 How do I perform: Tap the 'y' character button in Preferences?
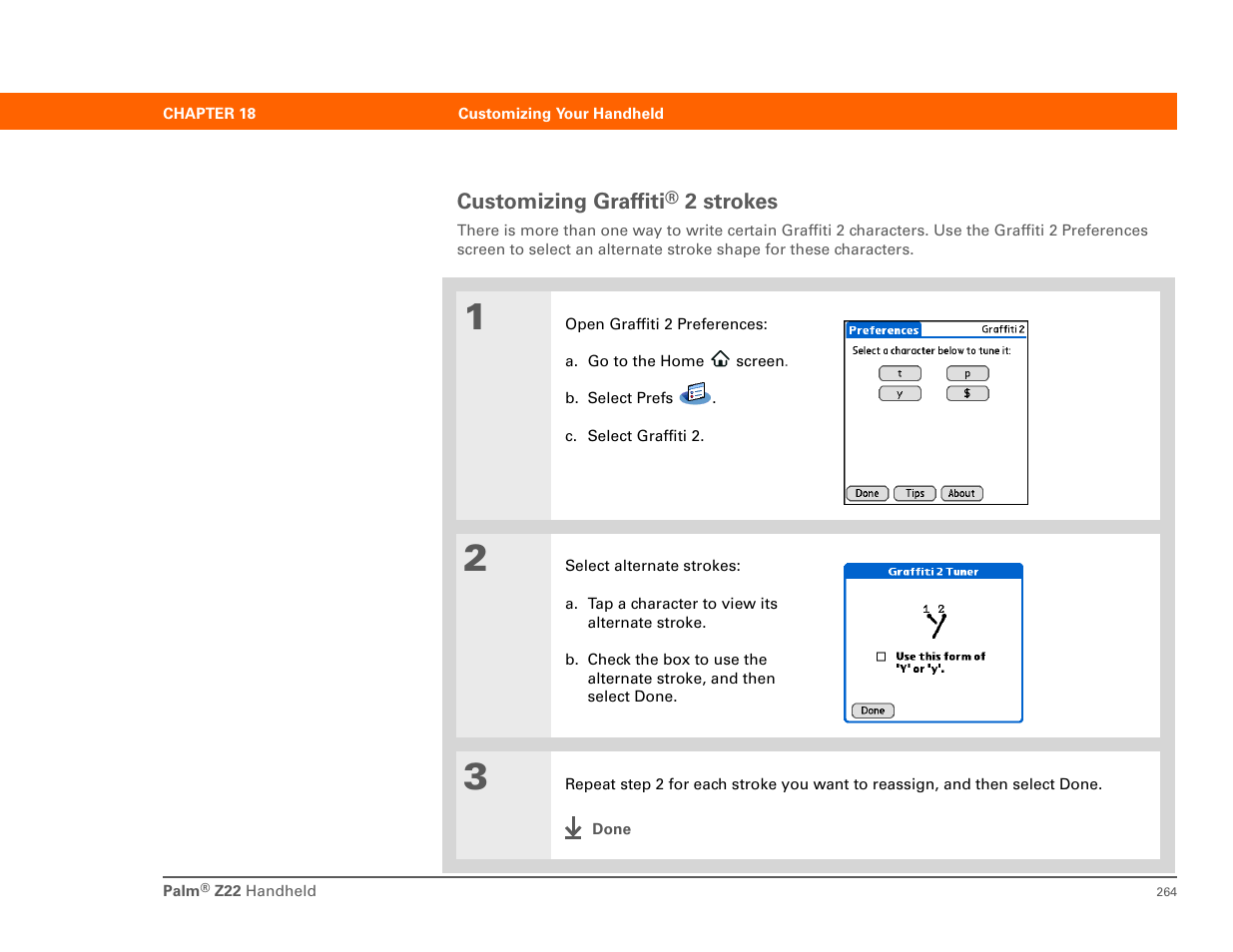click(900, 393)
